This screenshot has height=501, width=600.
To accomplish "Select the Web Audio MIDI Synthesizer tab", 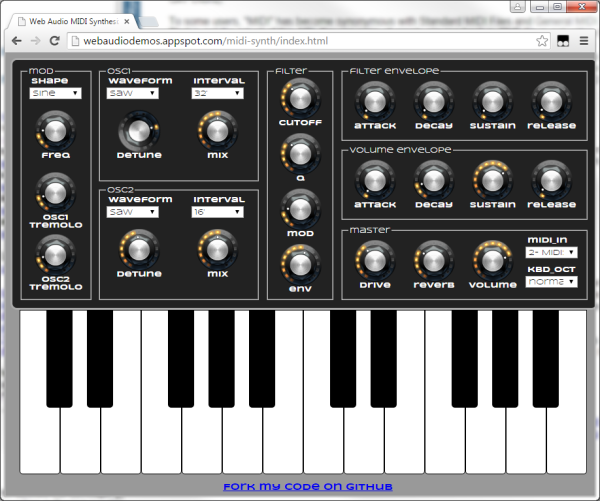I will 74,21.
